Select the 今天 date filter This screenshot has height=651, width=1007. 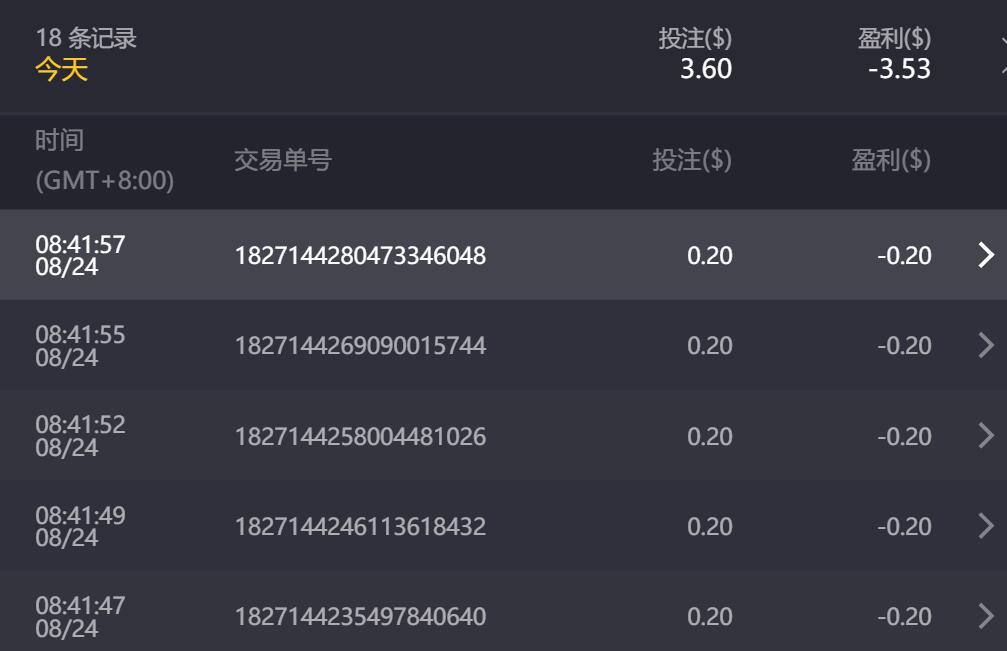[x=62, y=69]
